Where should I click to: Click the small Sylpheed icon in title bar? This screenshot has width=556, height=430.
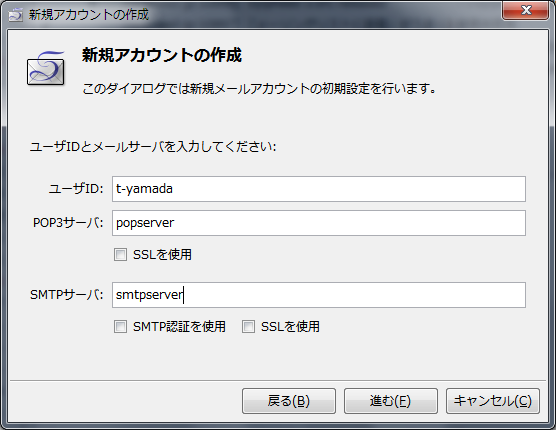tap(16, 15)
